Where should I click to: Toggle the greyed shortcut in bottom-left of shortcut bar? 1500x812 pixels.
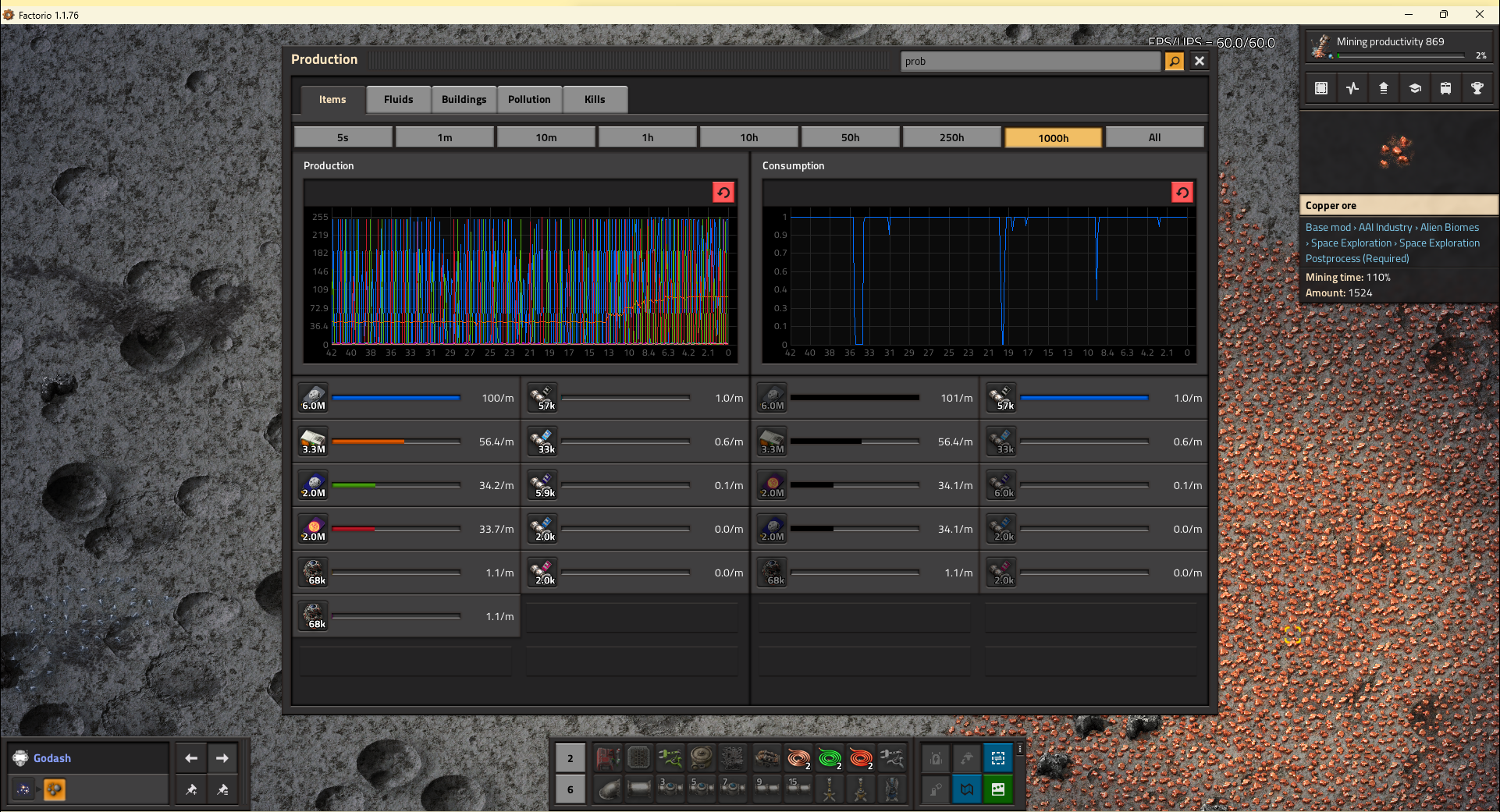(x=936, y=789)
